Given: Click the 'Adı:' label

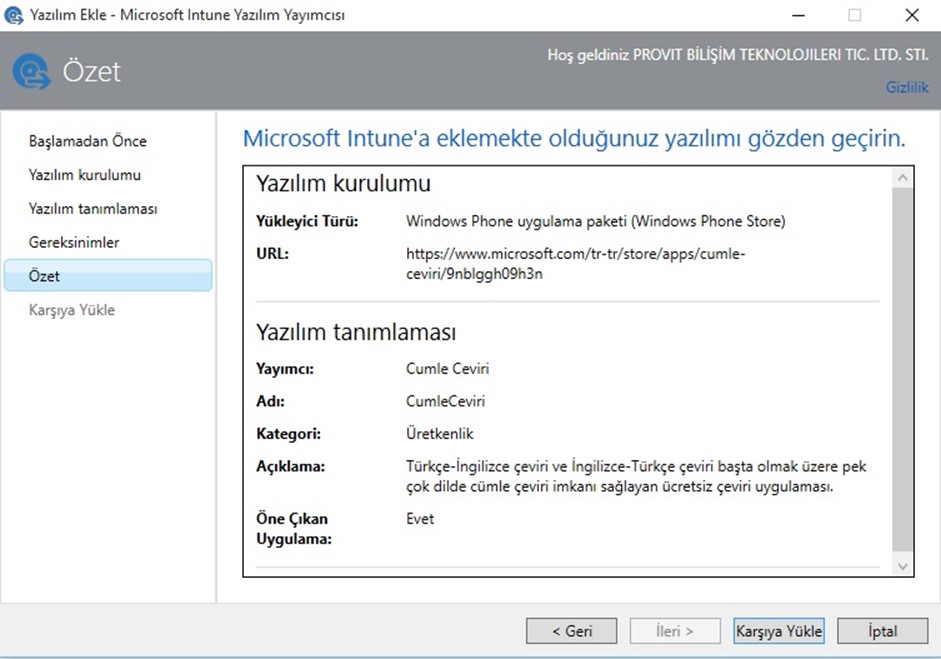Looking at the screenshot, I should click(270, 401).
